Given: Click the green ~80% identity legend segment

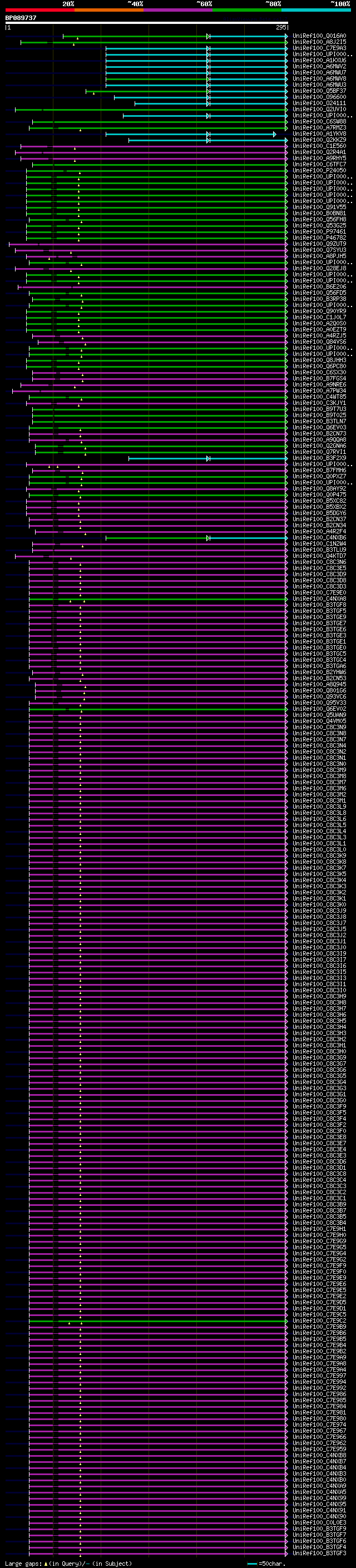Looking at the screenshot, I should click(x=247, y=10).
